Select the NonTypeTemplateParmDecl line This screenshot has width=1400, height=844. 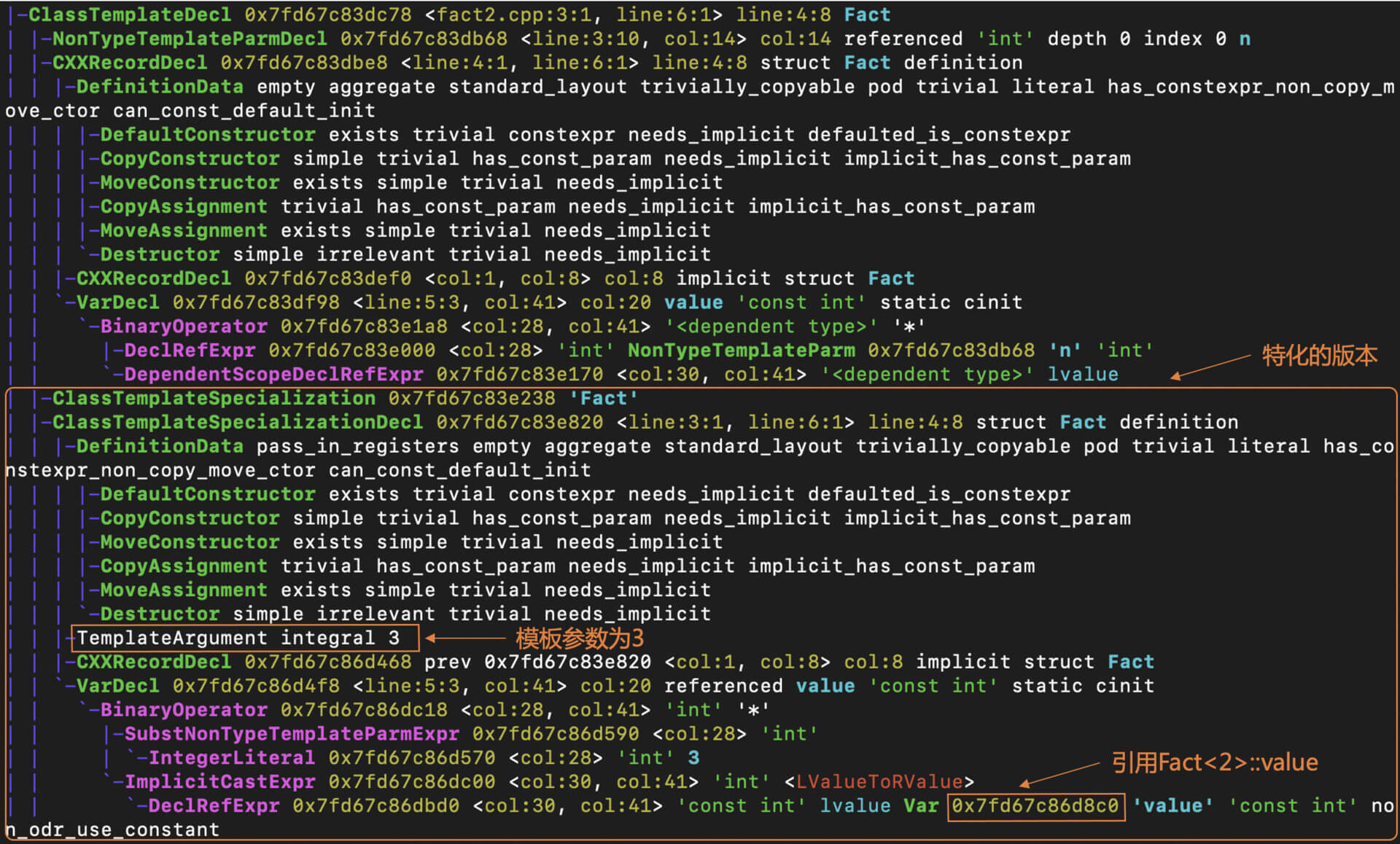click(190, 39)
